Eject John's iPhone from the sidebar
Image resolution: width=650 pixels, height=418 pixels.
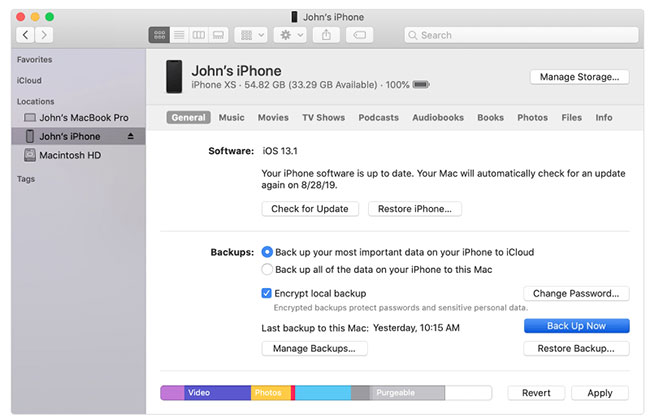(x=131, y=136)
